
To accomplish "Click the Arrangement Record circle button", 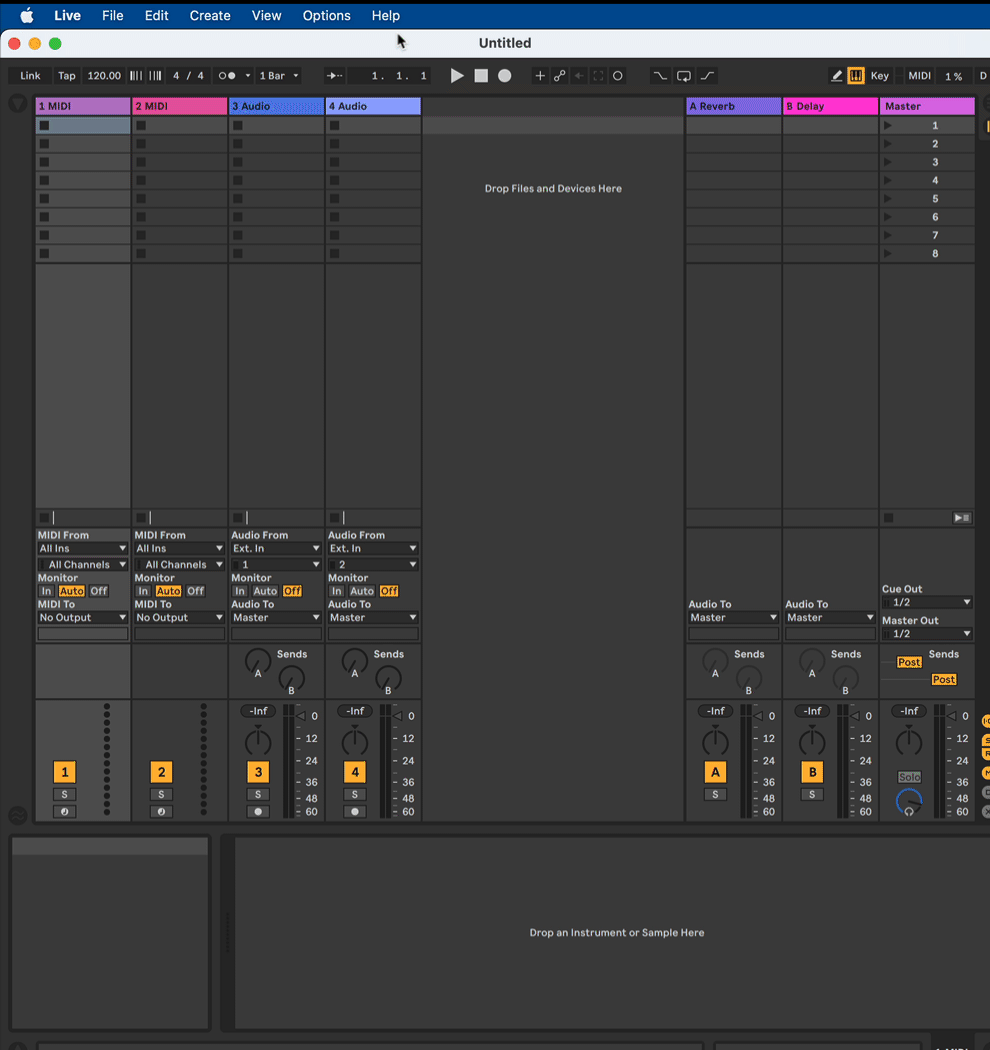I will click(x=505, y=76).
